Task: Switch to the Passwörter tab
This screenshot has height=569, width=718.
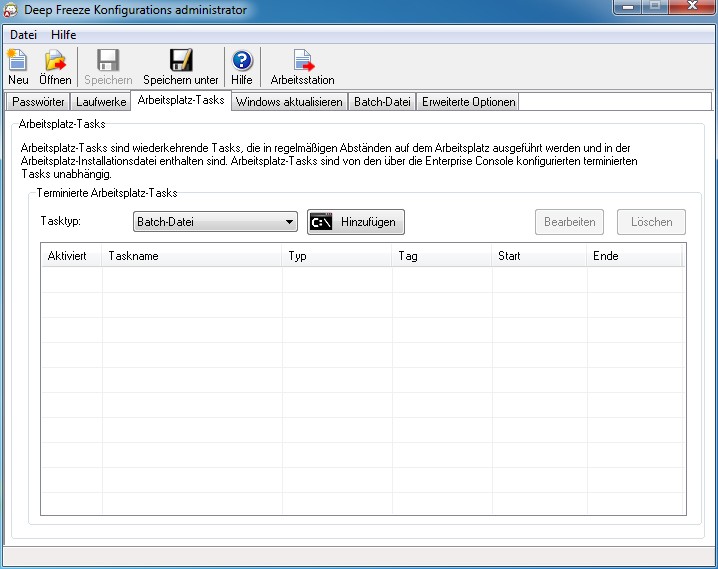Action: 38,102
